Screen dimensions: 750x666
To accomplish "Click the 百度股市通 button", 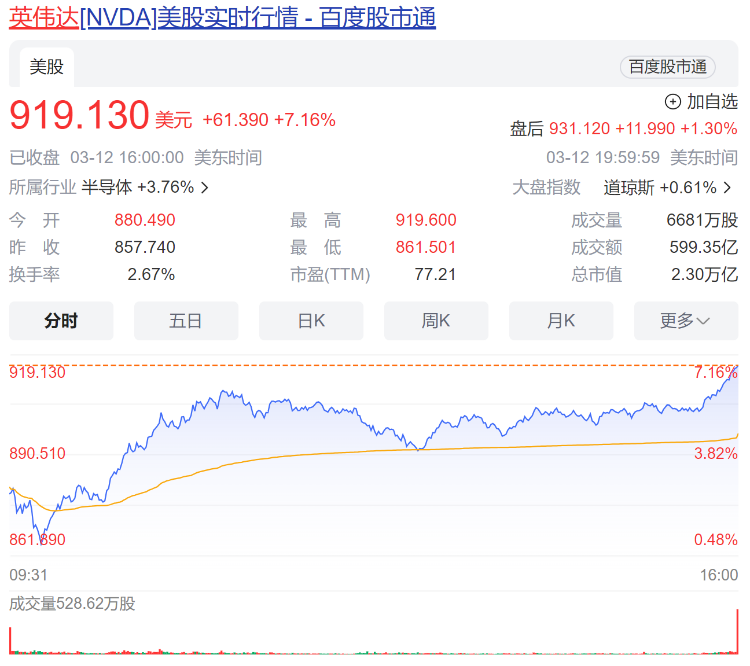I will pos(668,67).
